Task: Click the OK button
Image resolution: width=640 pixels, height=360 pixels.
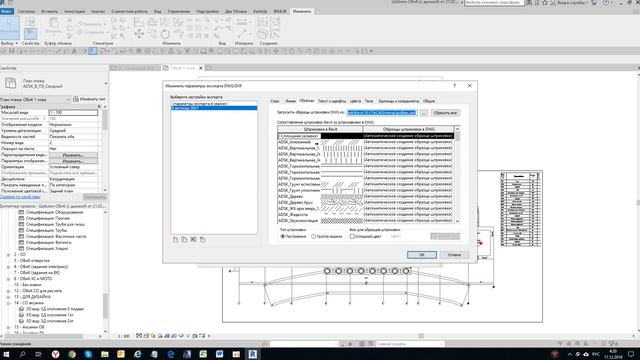Action: point(422,255)
